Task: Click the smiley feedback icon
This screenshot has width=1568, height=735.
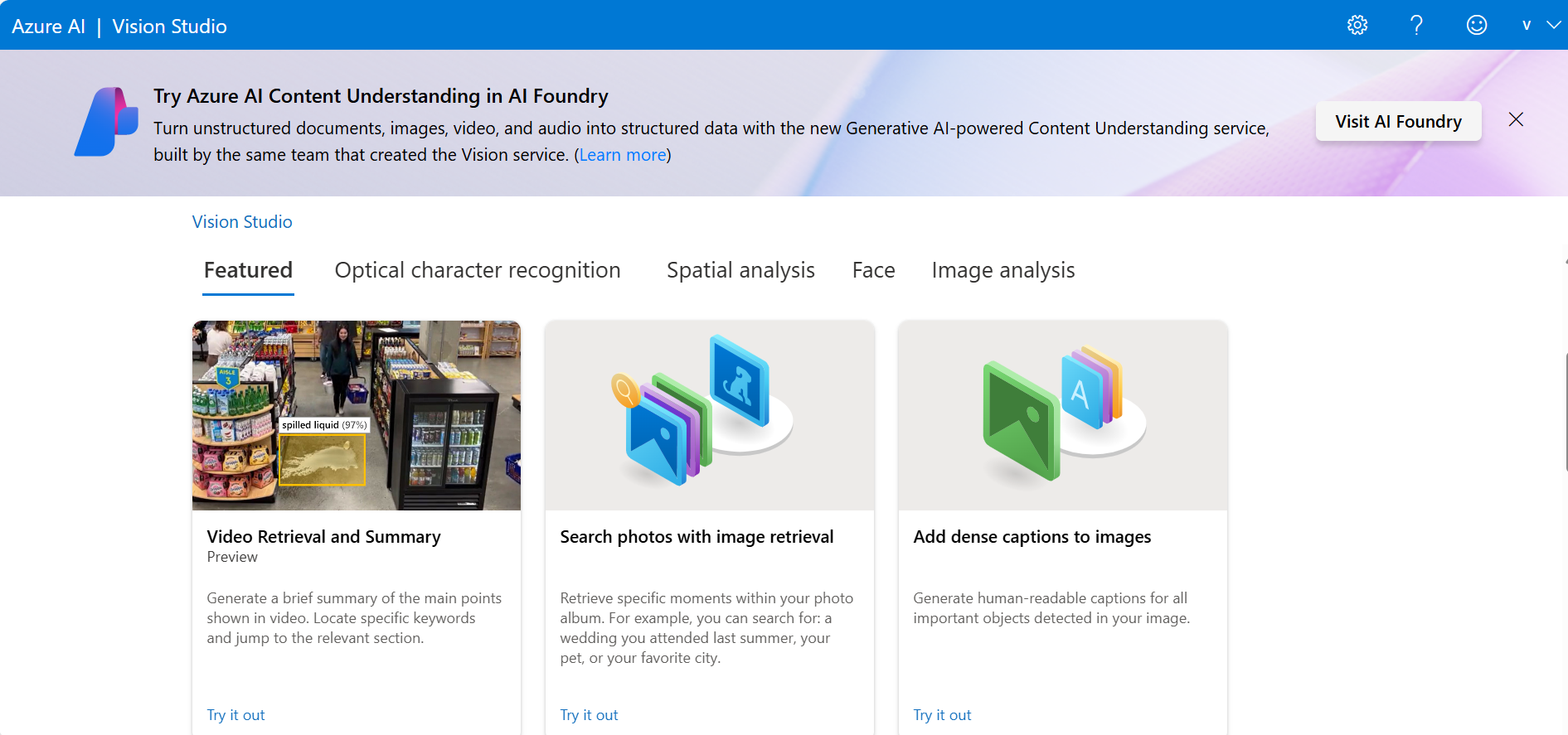Action: pos(1477,25)
